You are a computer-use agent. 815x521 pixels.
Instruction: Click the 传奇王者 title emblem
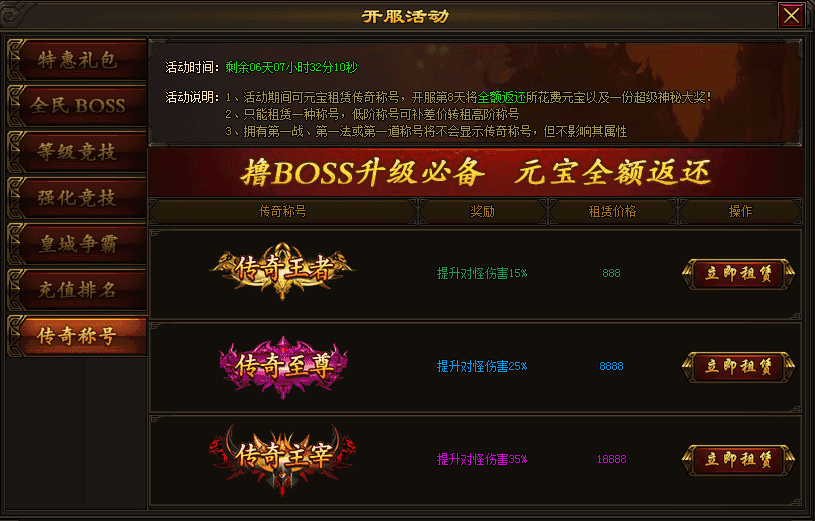coord(282,271)
